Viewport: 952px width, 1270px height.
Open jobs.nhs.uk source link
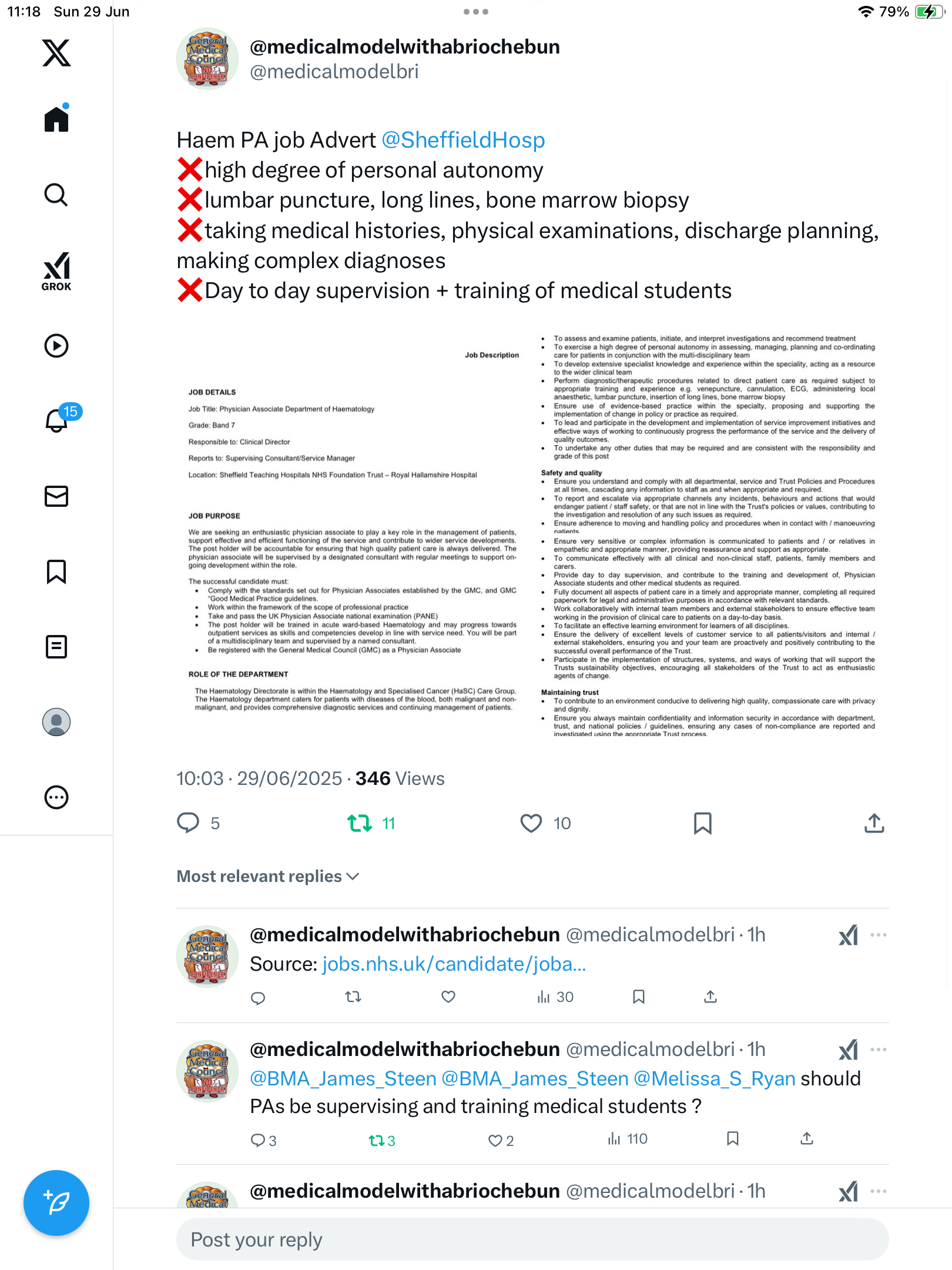[454, 964]
